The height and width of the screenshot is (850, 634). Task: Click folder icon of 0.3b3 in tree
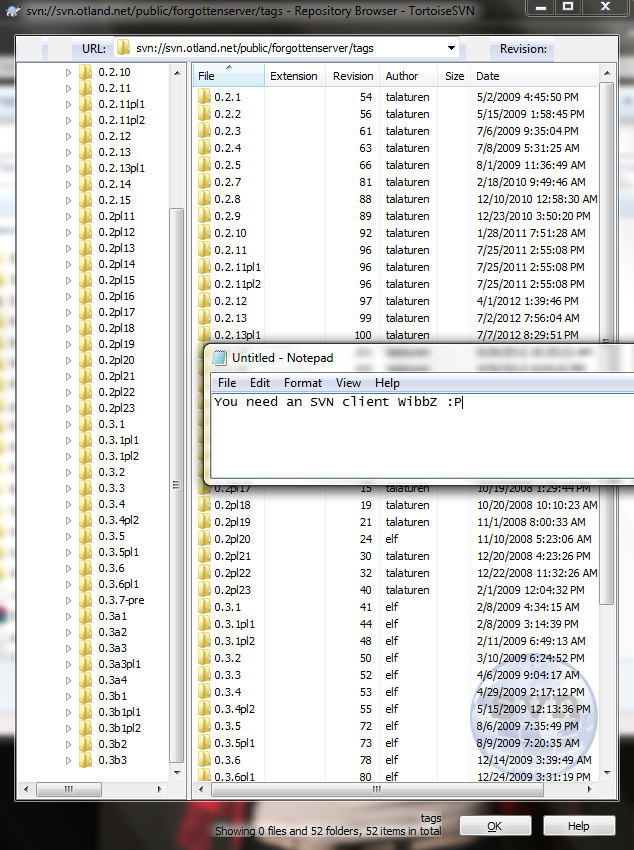click(x=85, y=760)
